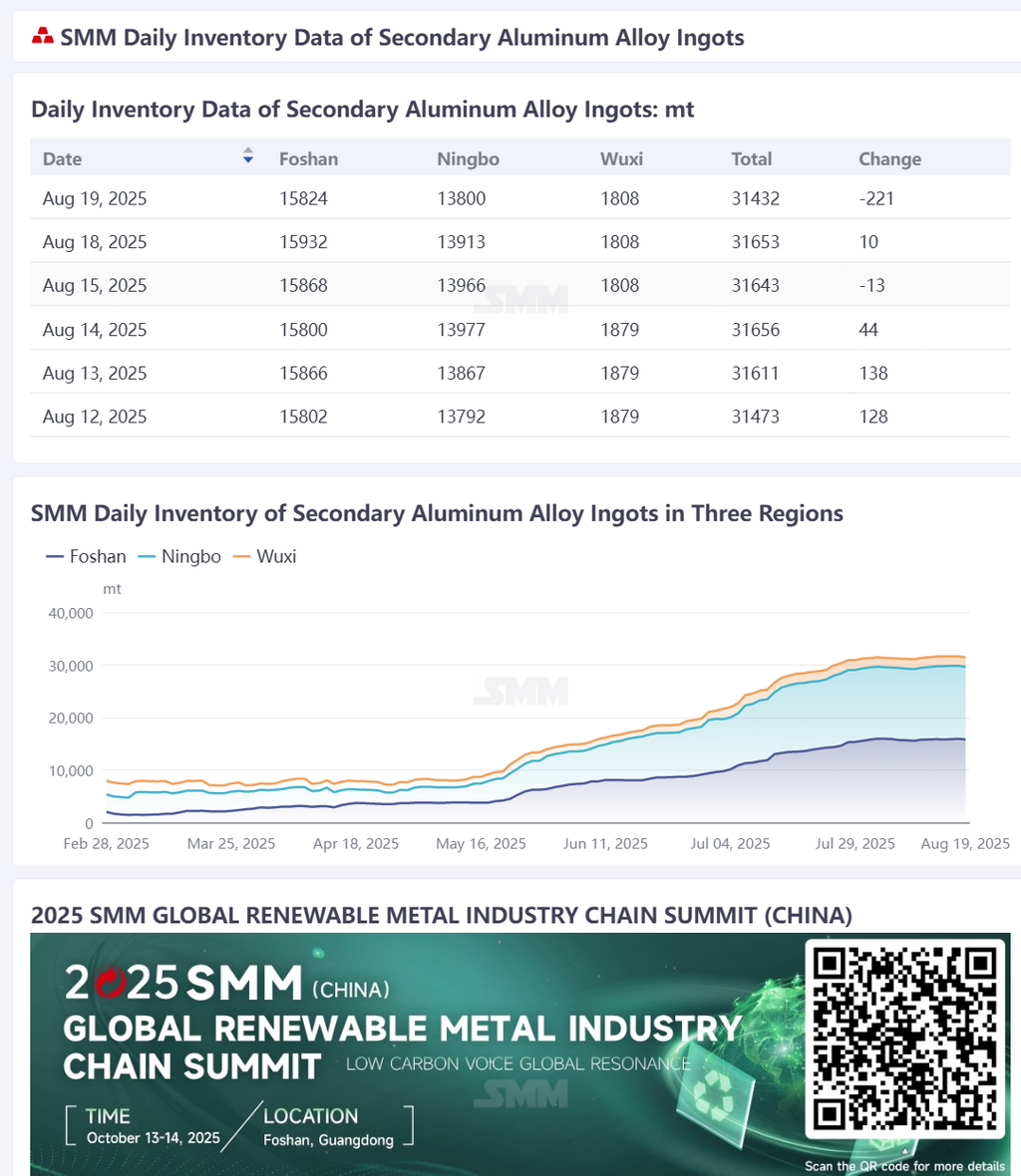Click Foshan value 15800

(303, 330)
